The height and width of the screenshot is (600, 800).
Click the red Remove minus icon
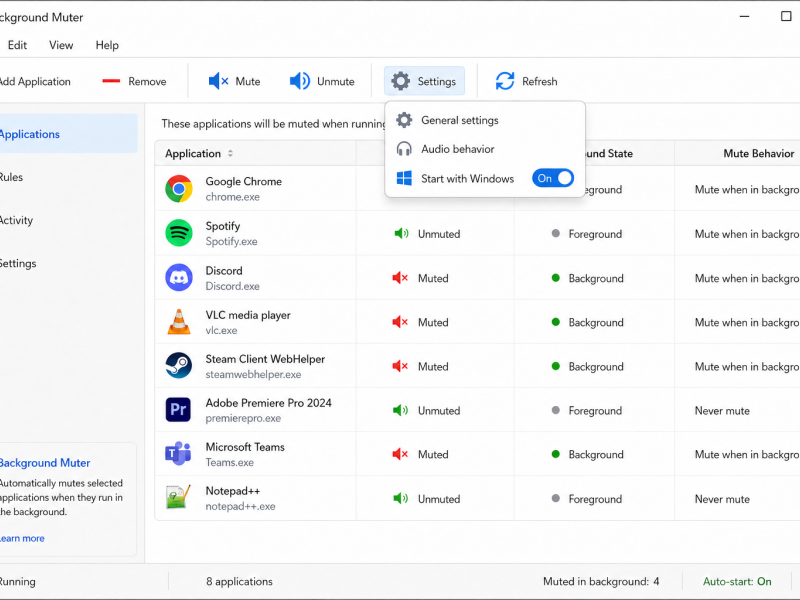pyautogui.click(x=111, y=81)
